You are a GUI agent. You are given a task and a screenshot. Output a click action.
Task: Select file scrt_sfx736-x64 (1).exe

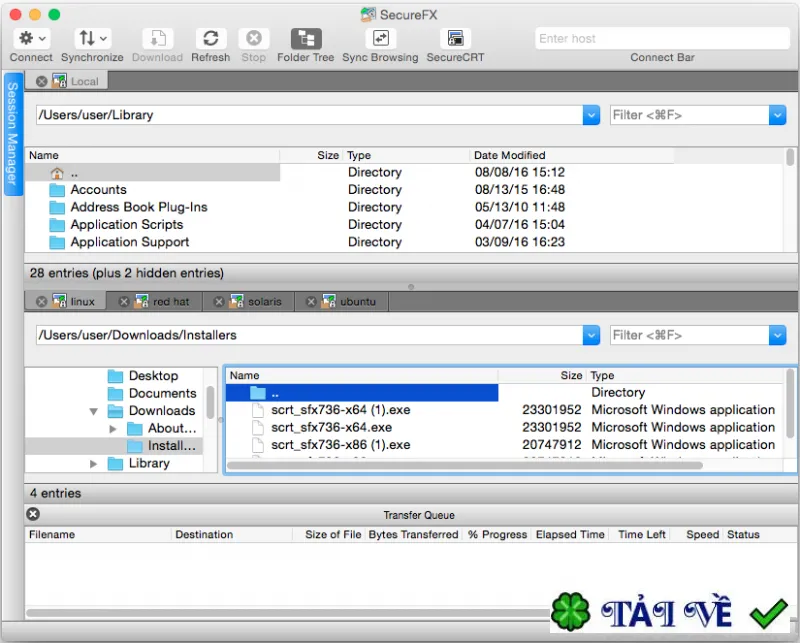(340, 410)
